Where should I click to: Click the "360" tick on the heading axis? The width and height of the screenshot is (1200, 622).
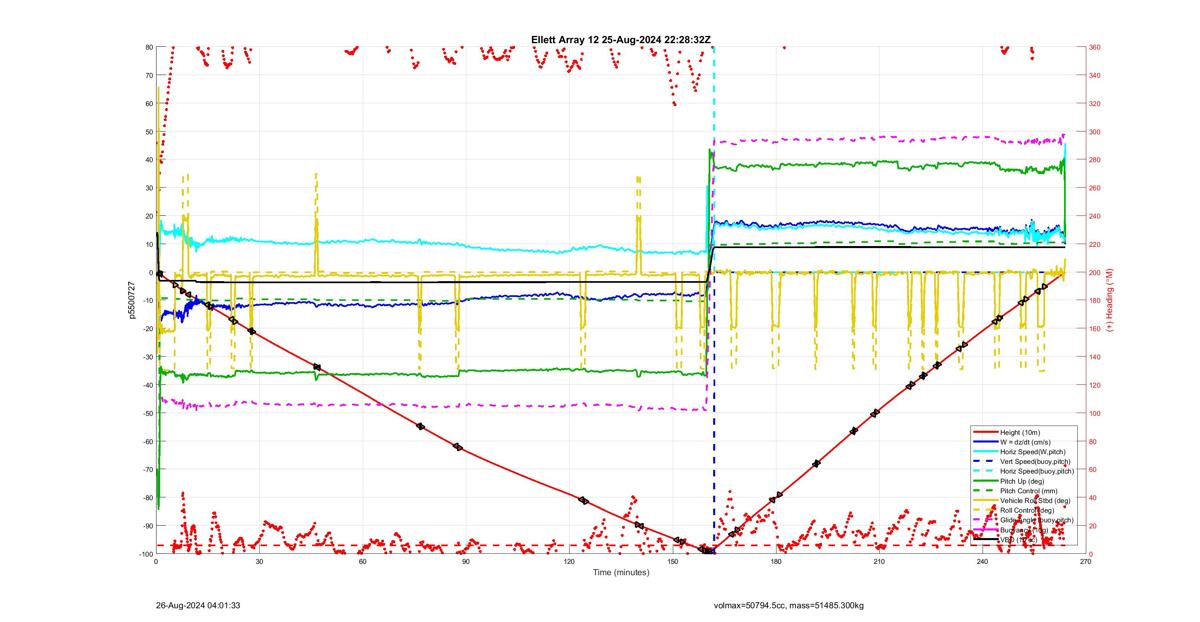click(x=1097, y=47)
